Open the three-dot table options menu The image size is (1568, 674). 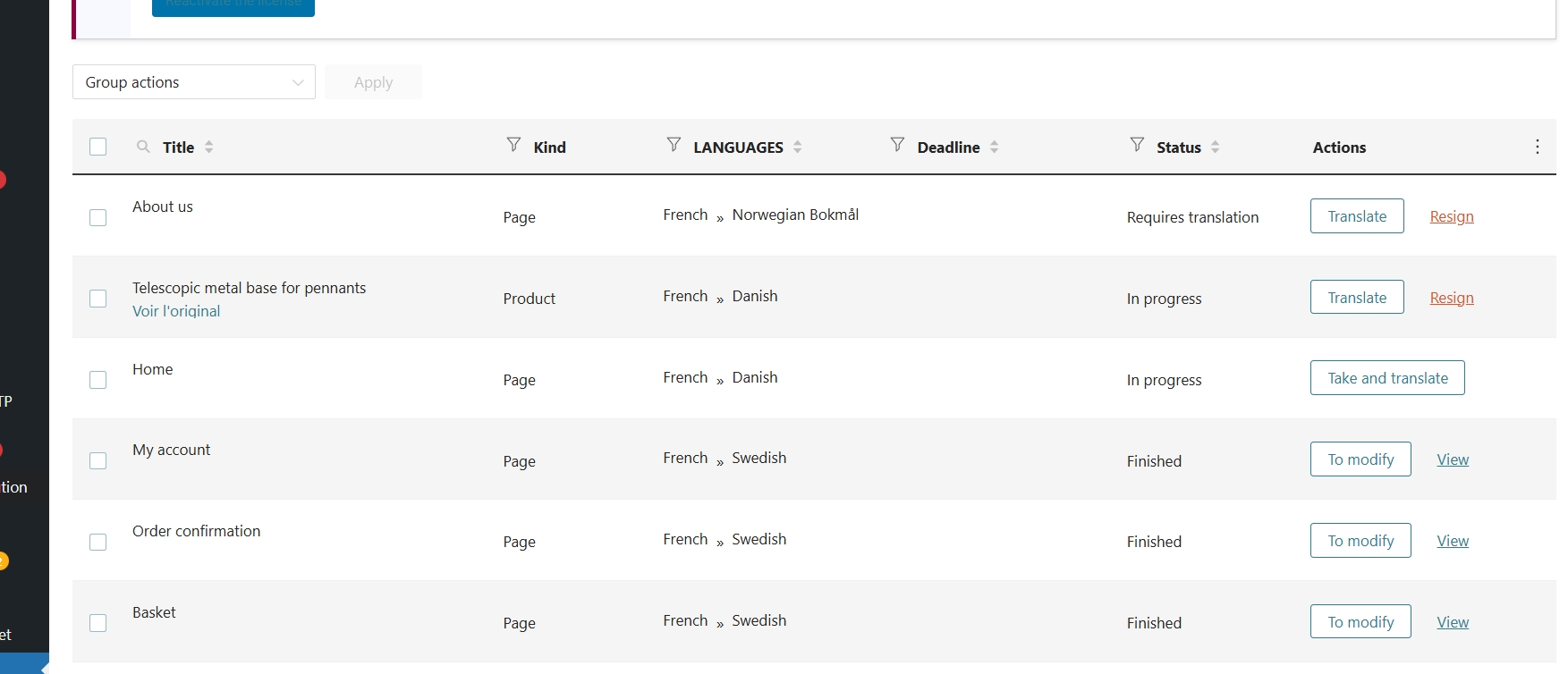point(1537,147)
